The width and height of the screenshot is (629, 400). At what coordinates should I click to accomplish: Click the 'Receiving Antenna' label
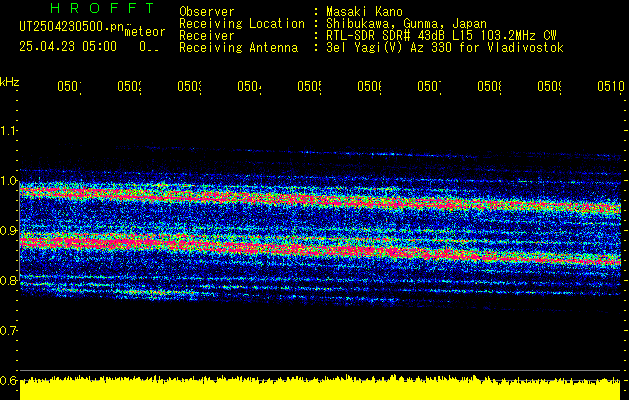[x=239, y=48]
